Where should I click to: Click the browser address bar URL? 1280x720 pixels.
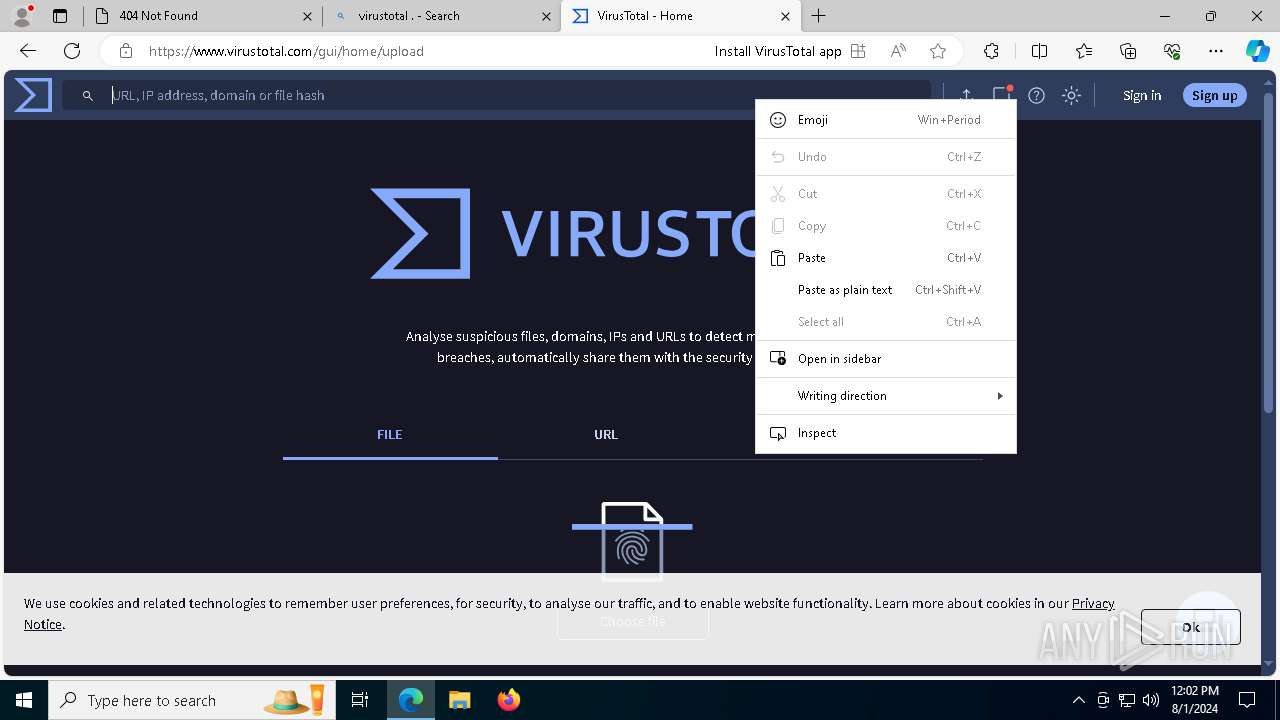286,51
